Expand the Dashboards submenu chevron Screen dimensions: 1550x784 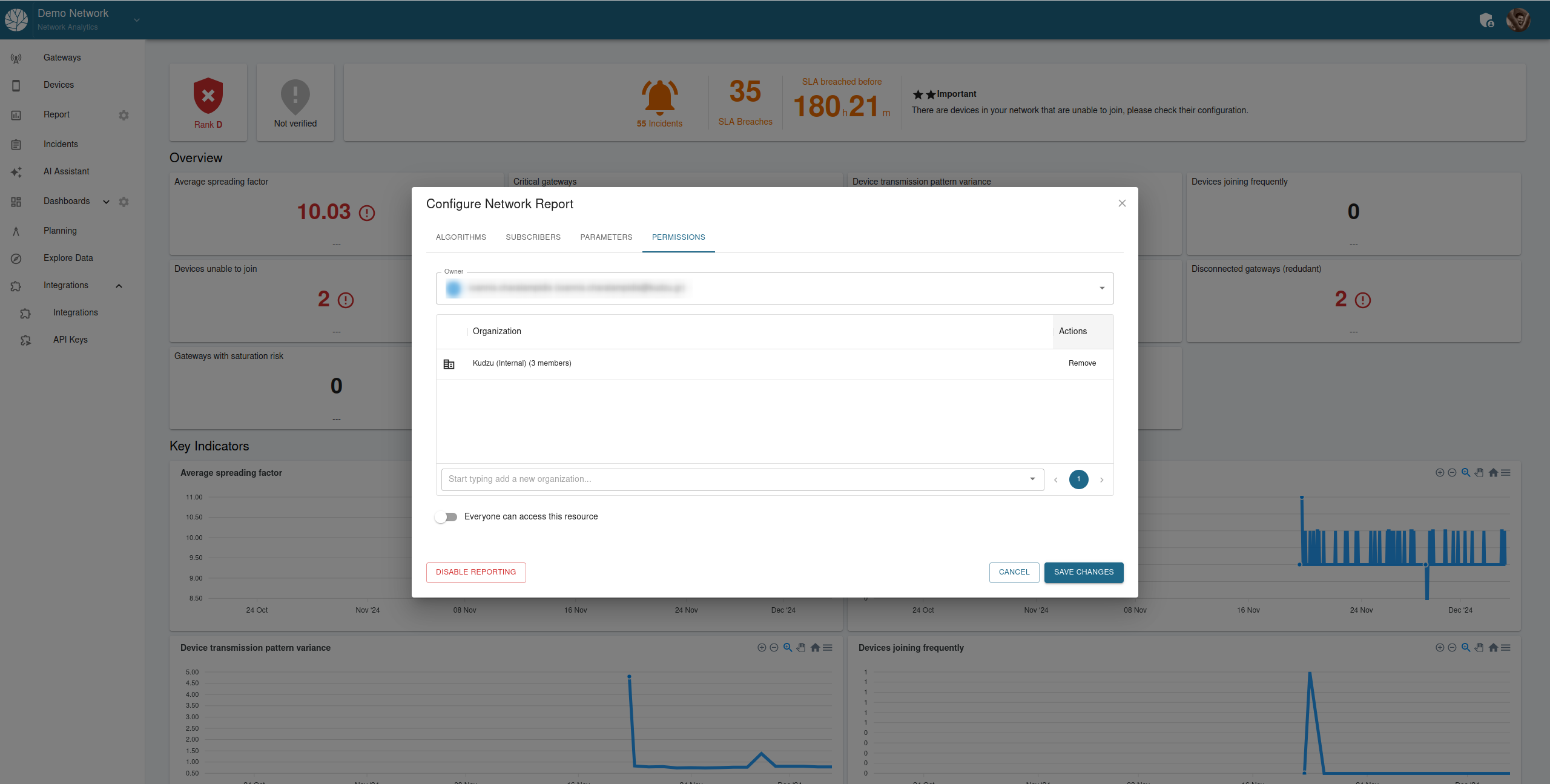[x=106, y=202]
